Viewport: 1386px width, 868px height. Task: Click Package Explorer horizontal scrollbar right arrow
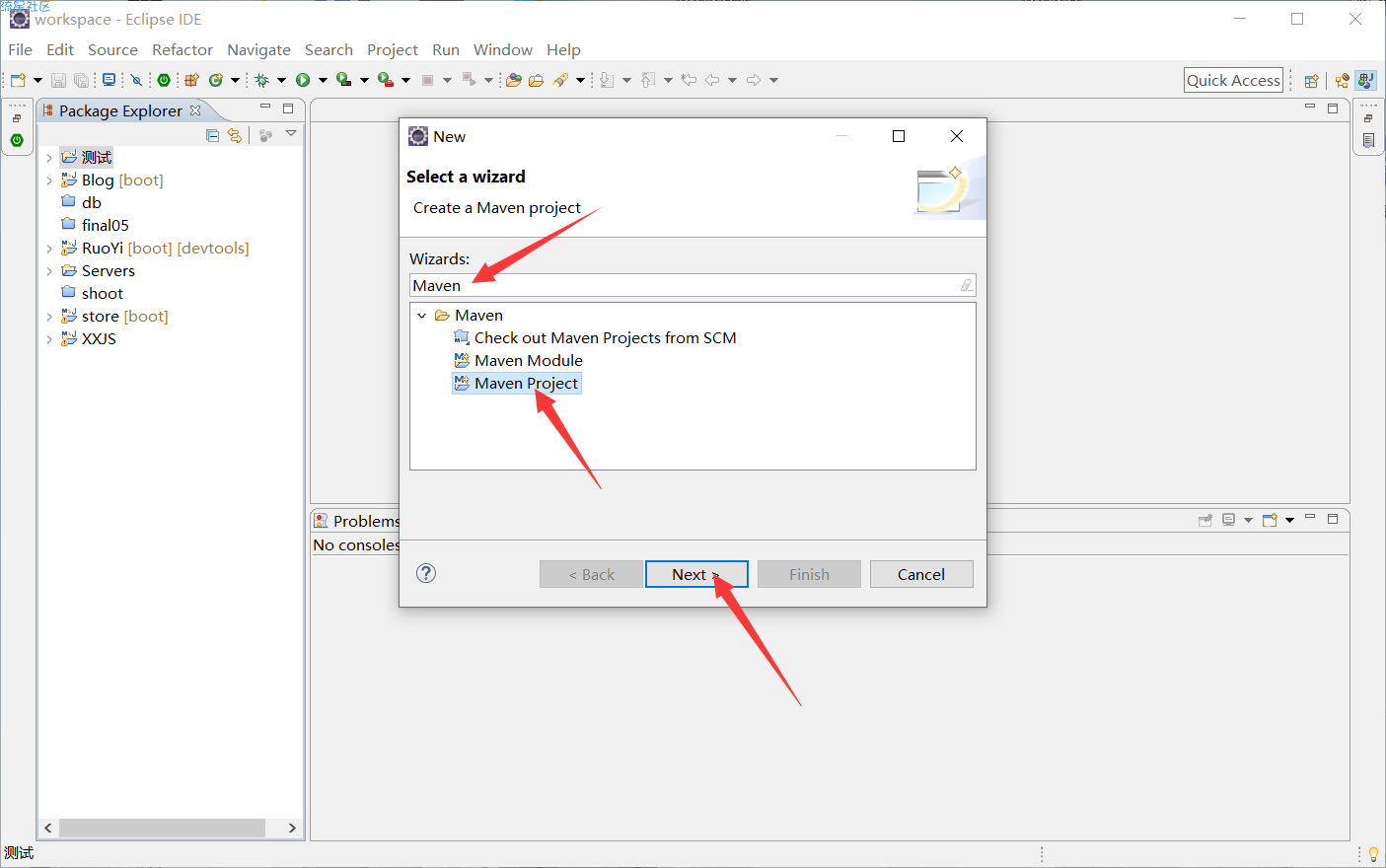pyautogui.click(x=292, y=828)
